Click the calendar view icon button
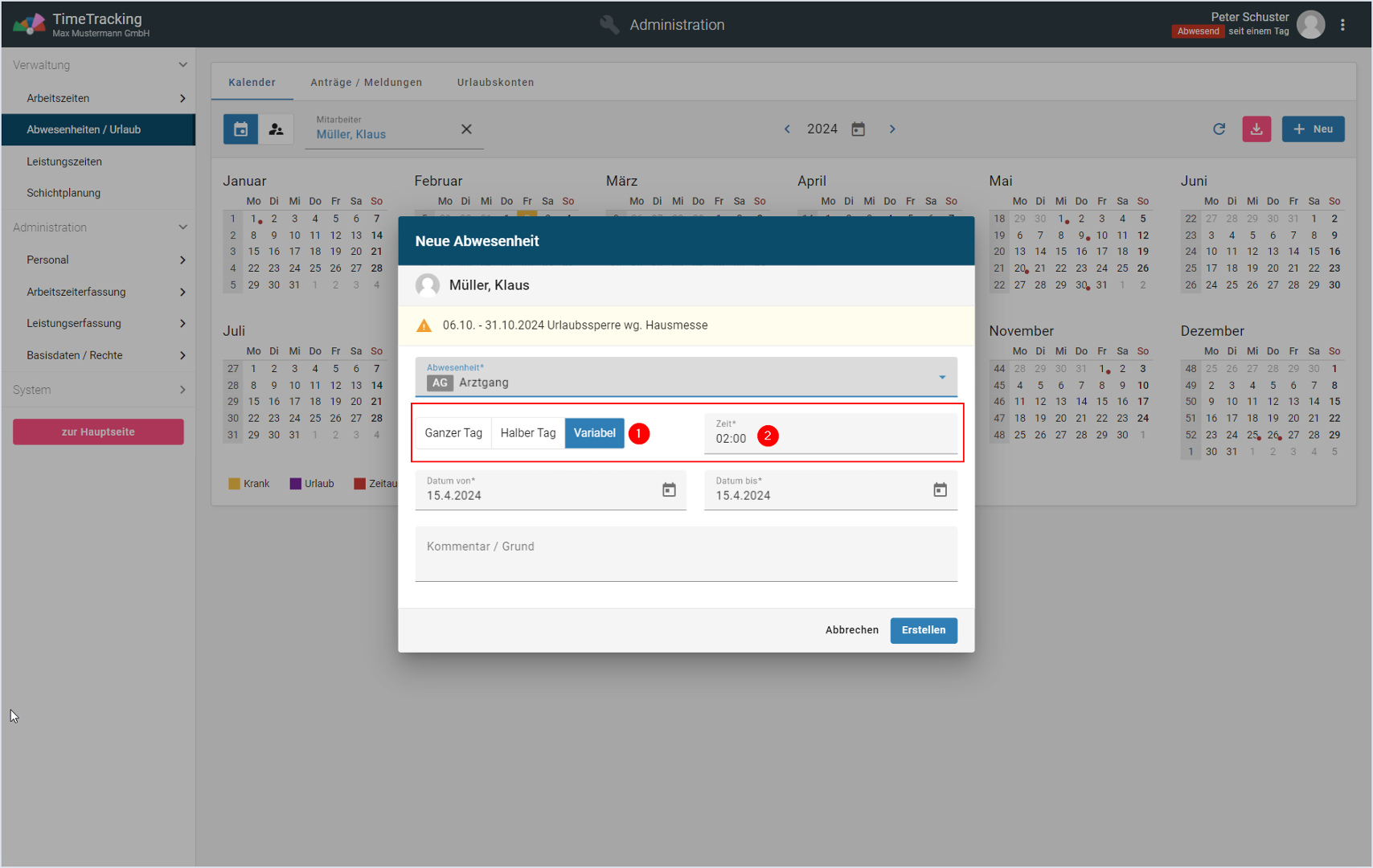 coord(240,129)
